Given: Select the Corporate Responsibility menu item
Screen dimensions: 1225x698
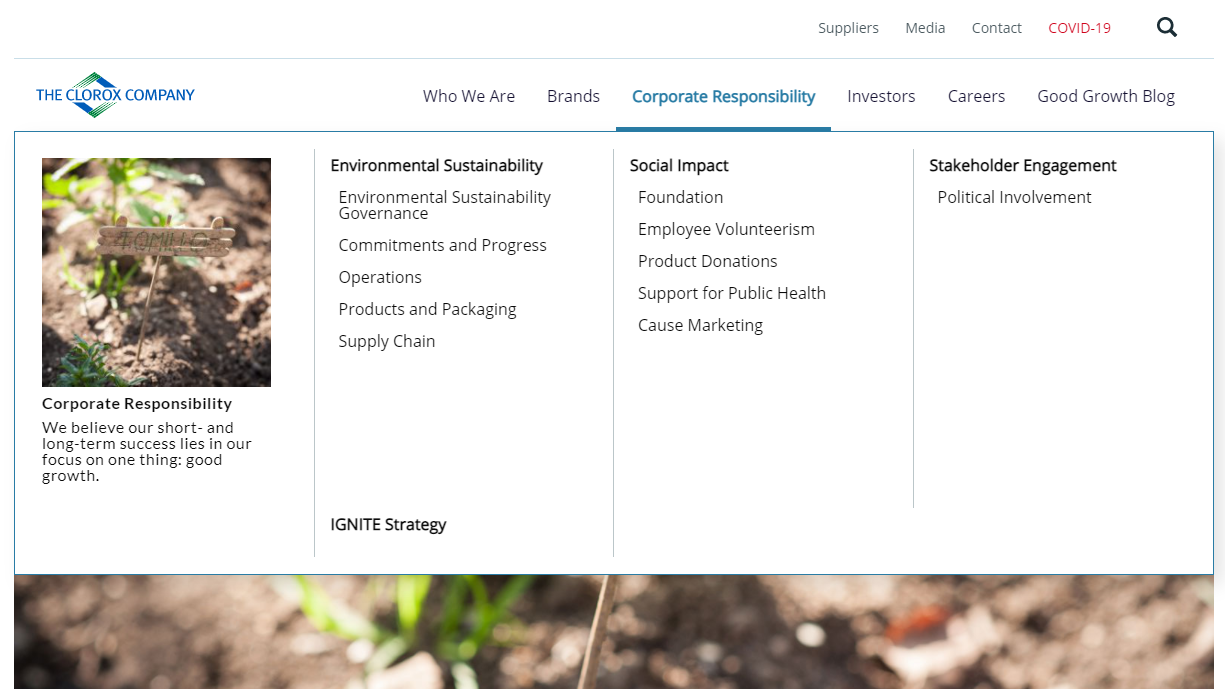Looking at the screenshot, I should pos(723,96).
